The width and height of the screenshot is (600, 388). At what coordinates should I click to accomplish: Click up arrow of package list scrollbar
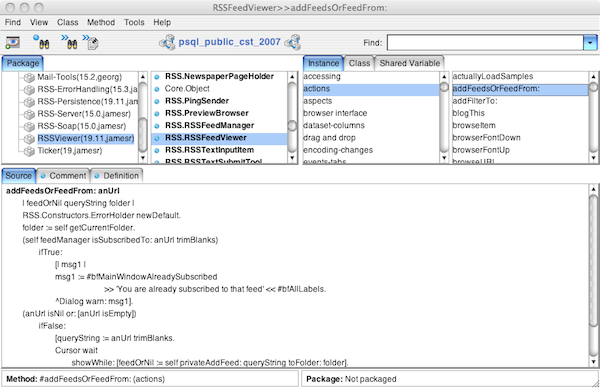pos(142,77)
